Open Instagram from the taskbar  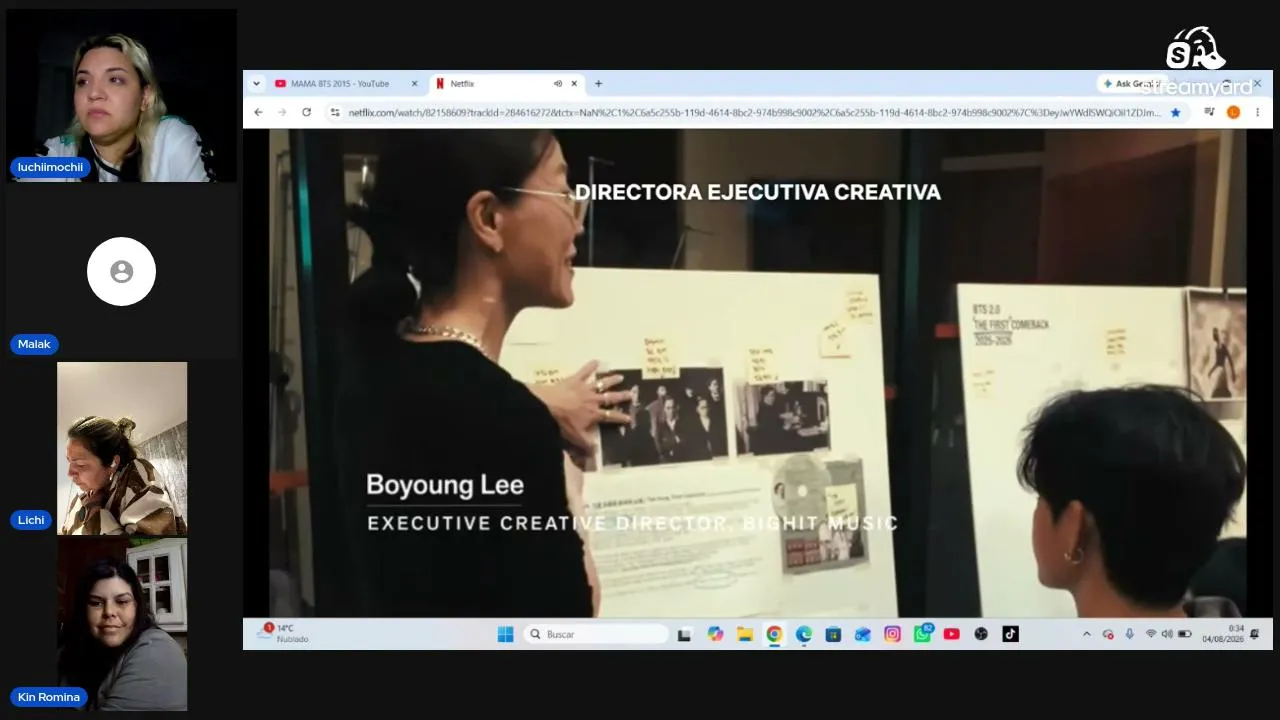click(893, 634)
